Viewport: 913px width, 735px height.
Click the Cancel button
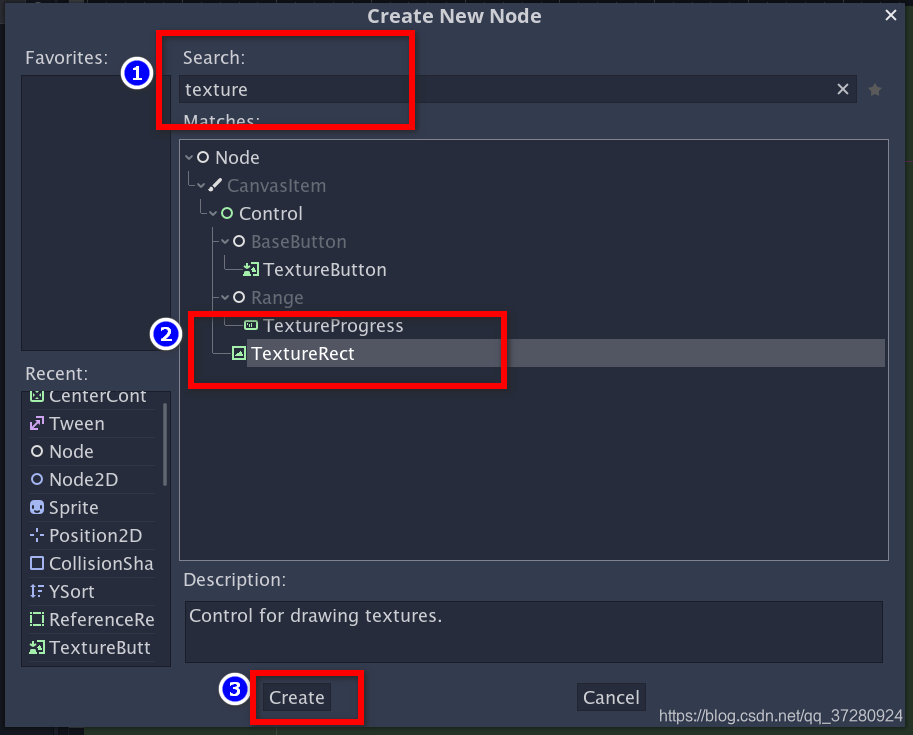click(x=611, y=697)
